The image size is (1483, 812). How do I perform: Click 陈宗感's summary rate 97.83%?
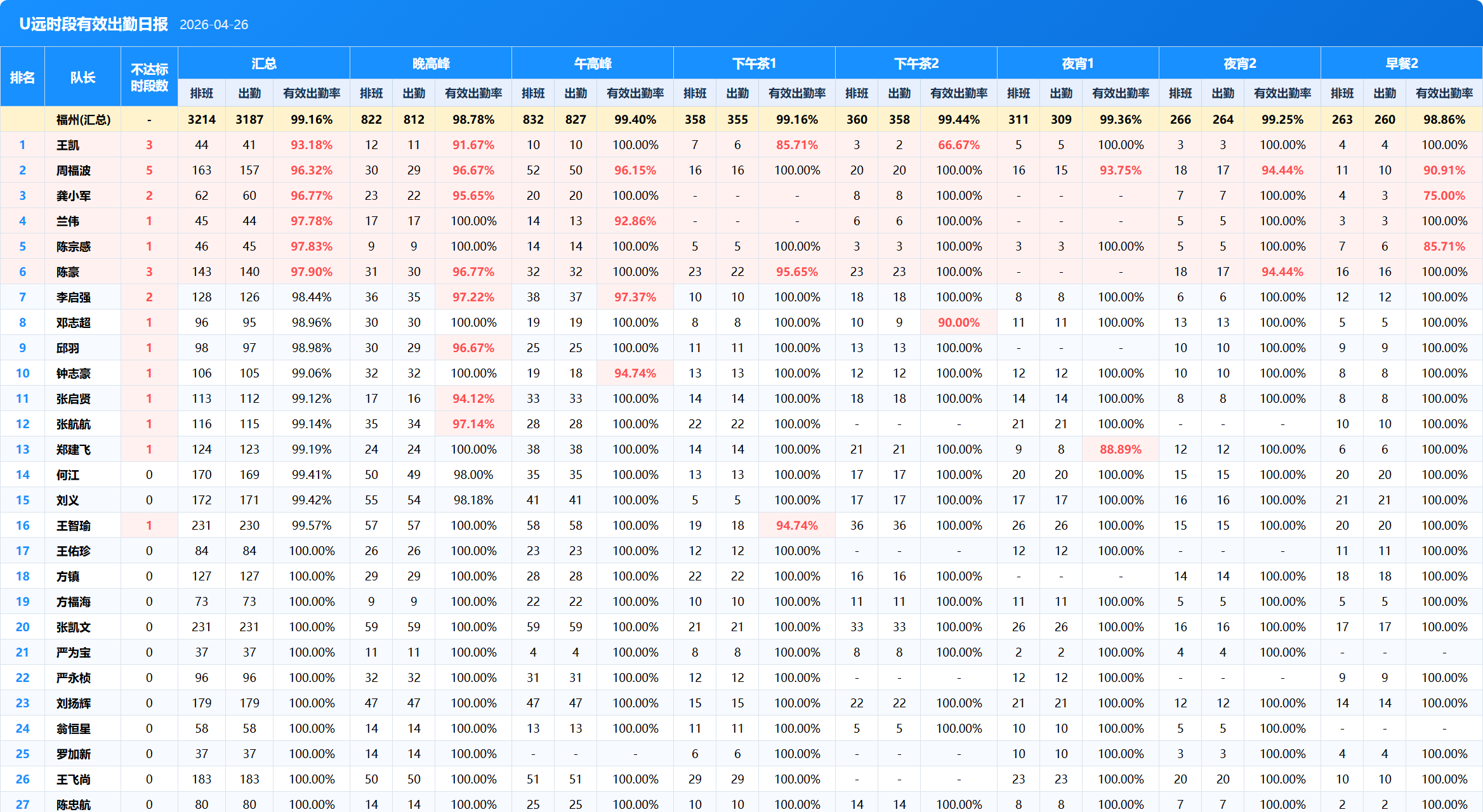(x=312, y=246)
